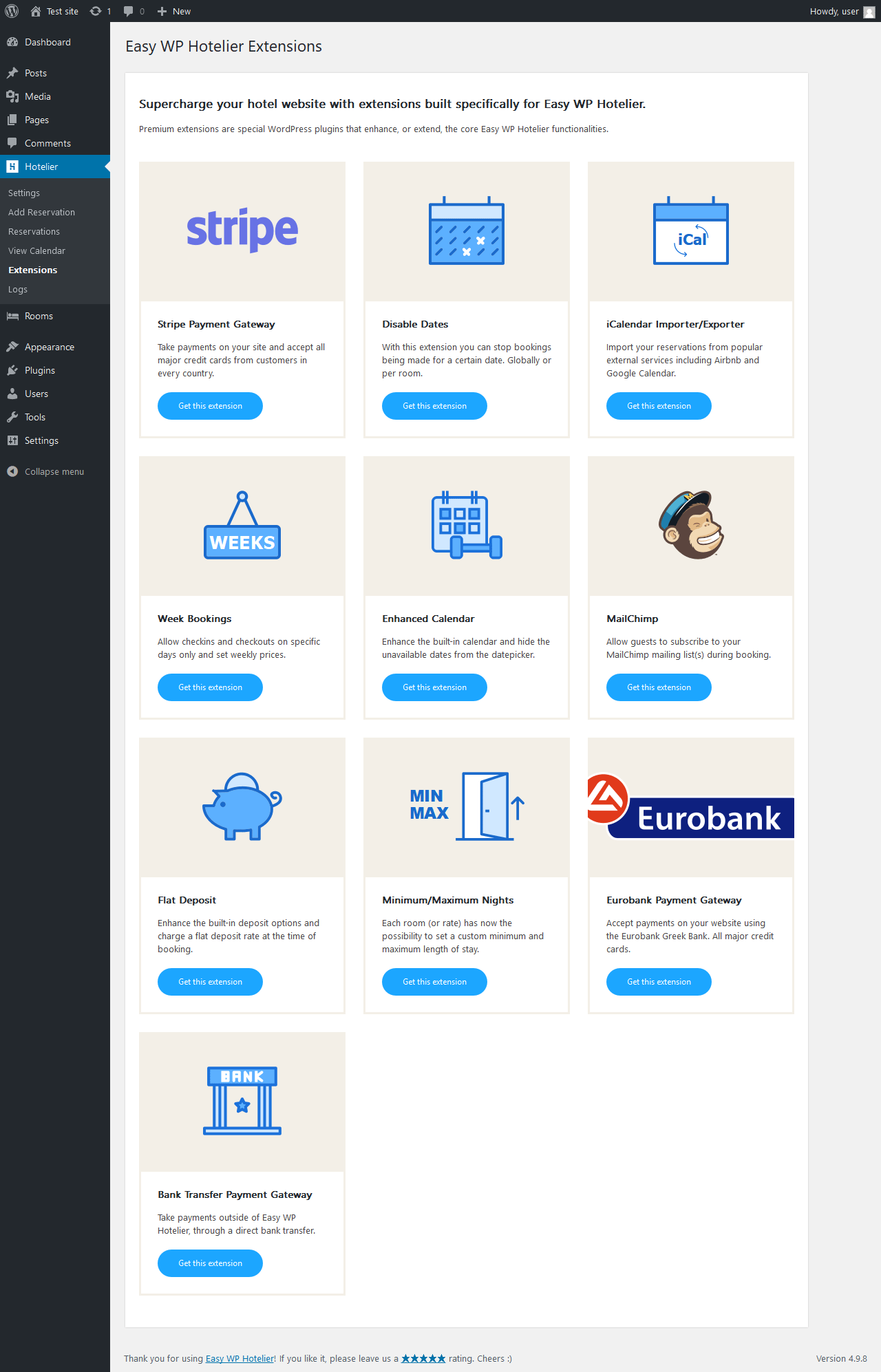The width and height of the screenshot is (881, 1372).
Task: Get the Minimum/Maximum Nights extension
Action: (434, 982)
